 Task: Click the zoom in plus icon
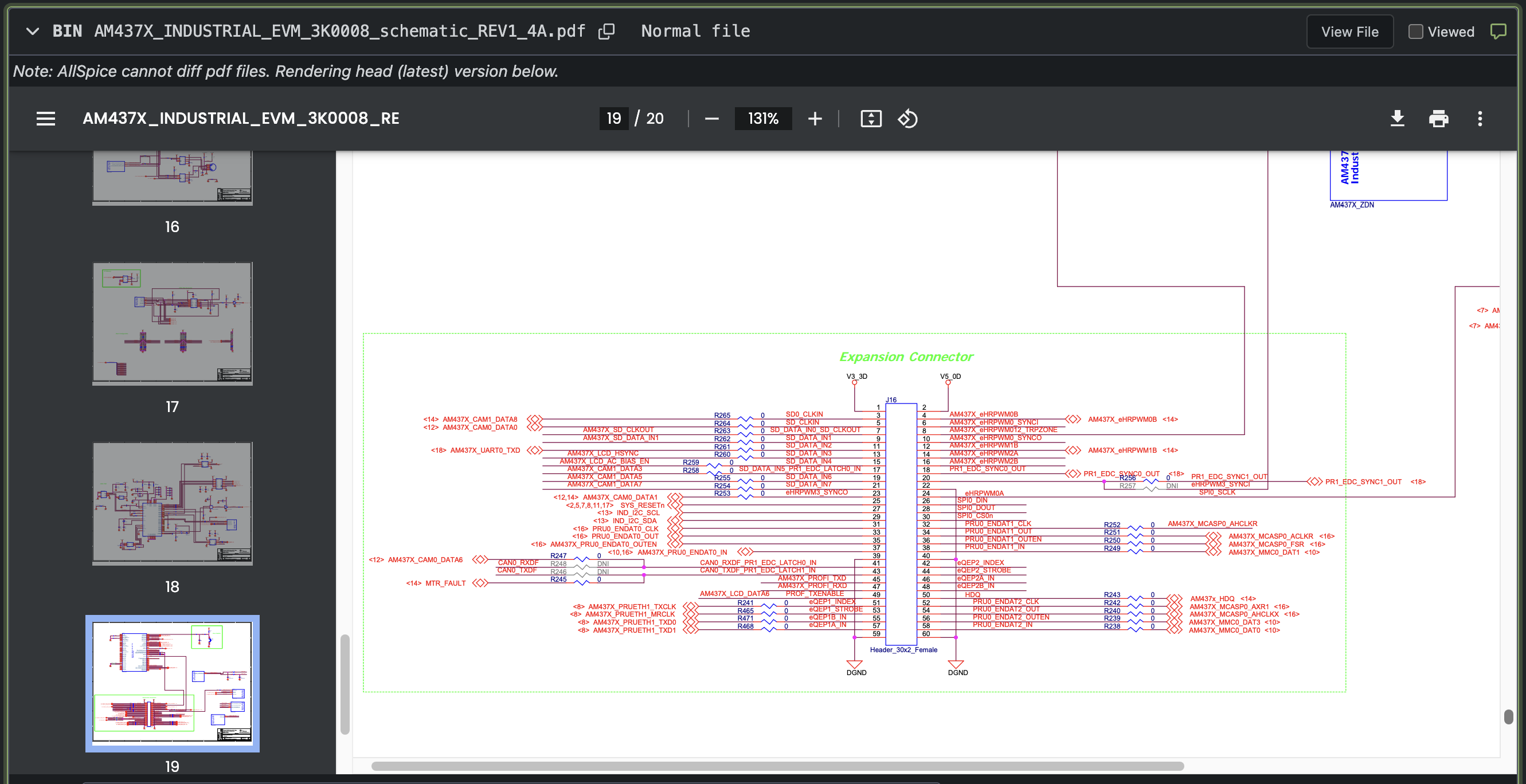pyautogui.click(x=815, y=119)
